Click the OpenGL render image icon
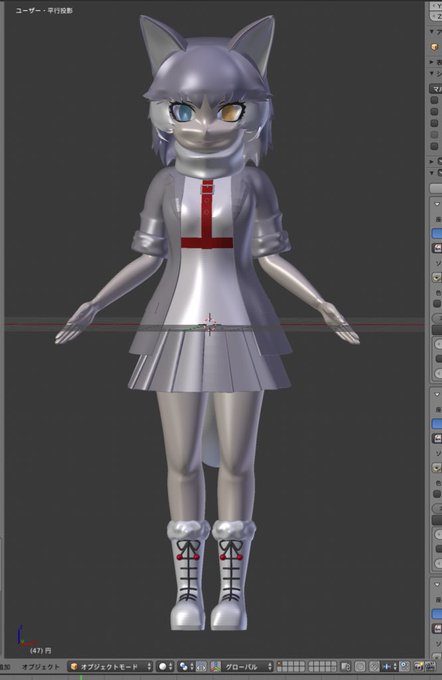The height and width of the screenshot is (680, 442). point(419,667)
